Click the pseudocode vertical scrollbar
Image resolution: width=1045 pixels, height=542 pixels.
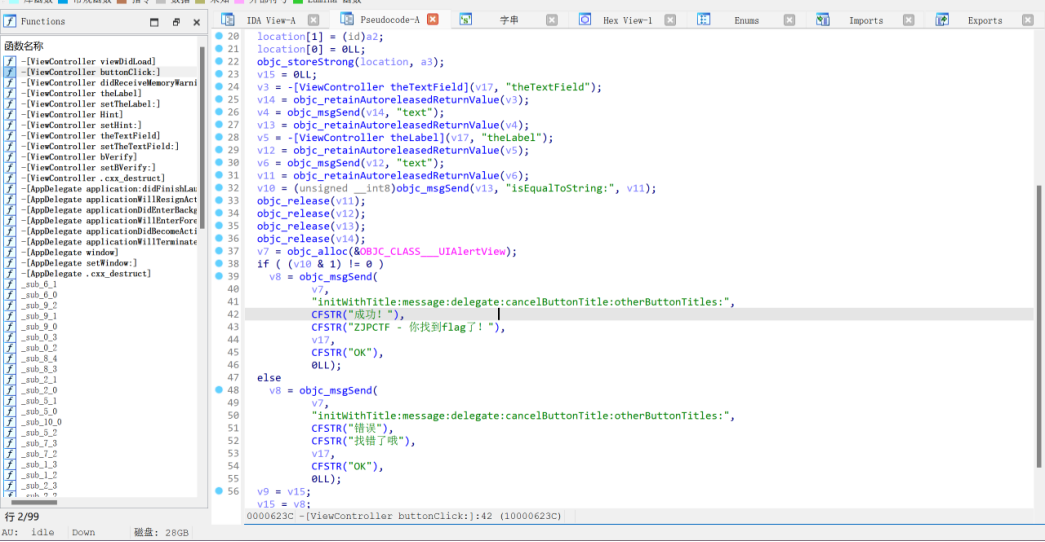click(1040, 327)
